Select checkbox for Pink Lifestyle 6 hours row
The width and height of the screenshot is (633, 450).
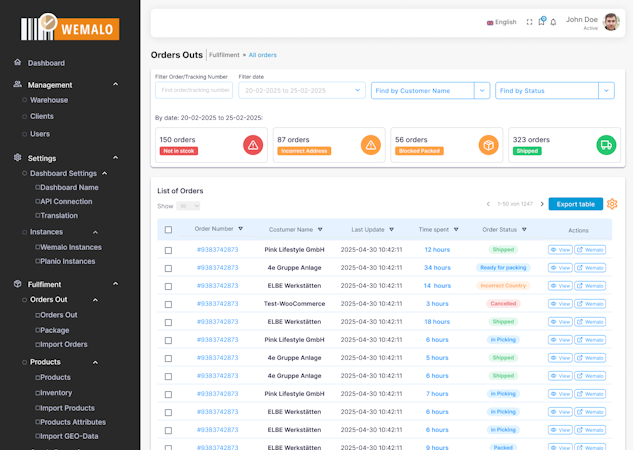pyautogui.click(x=168, y=340)
